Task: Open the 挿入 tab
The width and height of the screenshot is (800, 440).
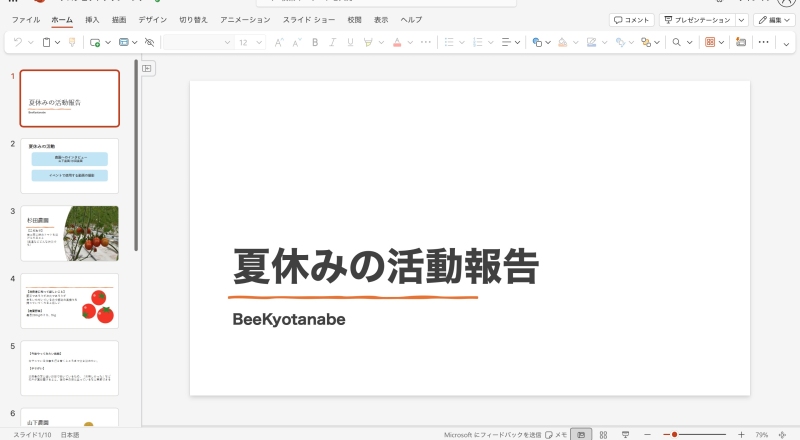Action: coord(92,20)
